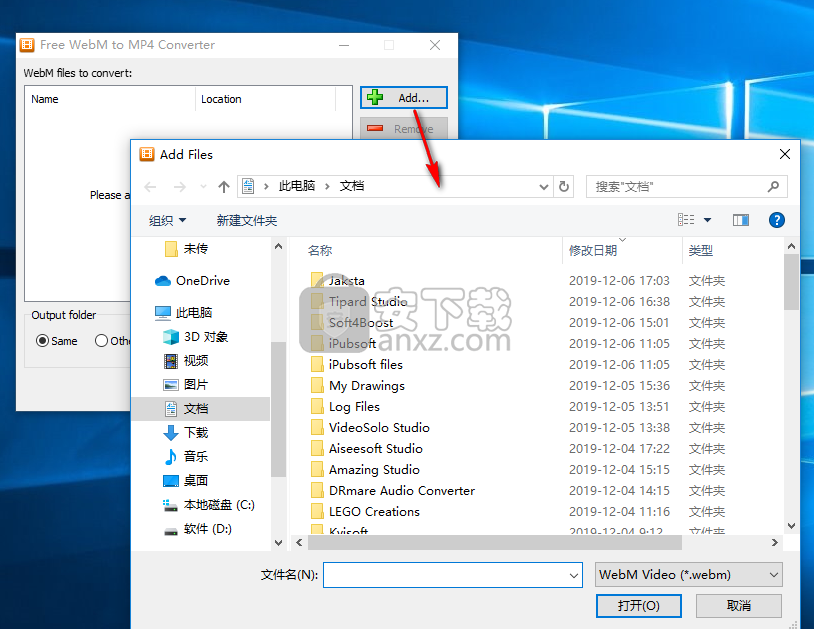Click 文档 in the address breadcrumb
Image resolution: width=814 pixels, height=629 pixels.
click(351, 186)
